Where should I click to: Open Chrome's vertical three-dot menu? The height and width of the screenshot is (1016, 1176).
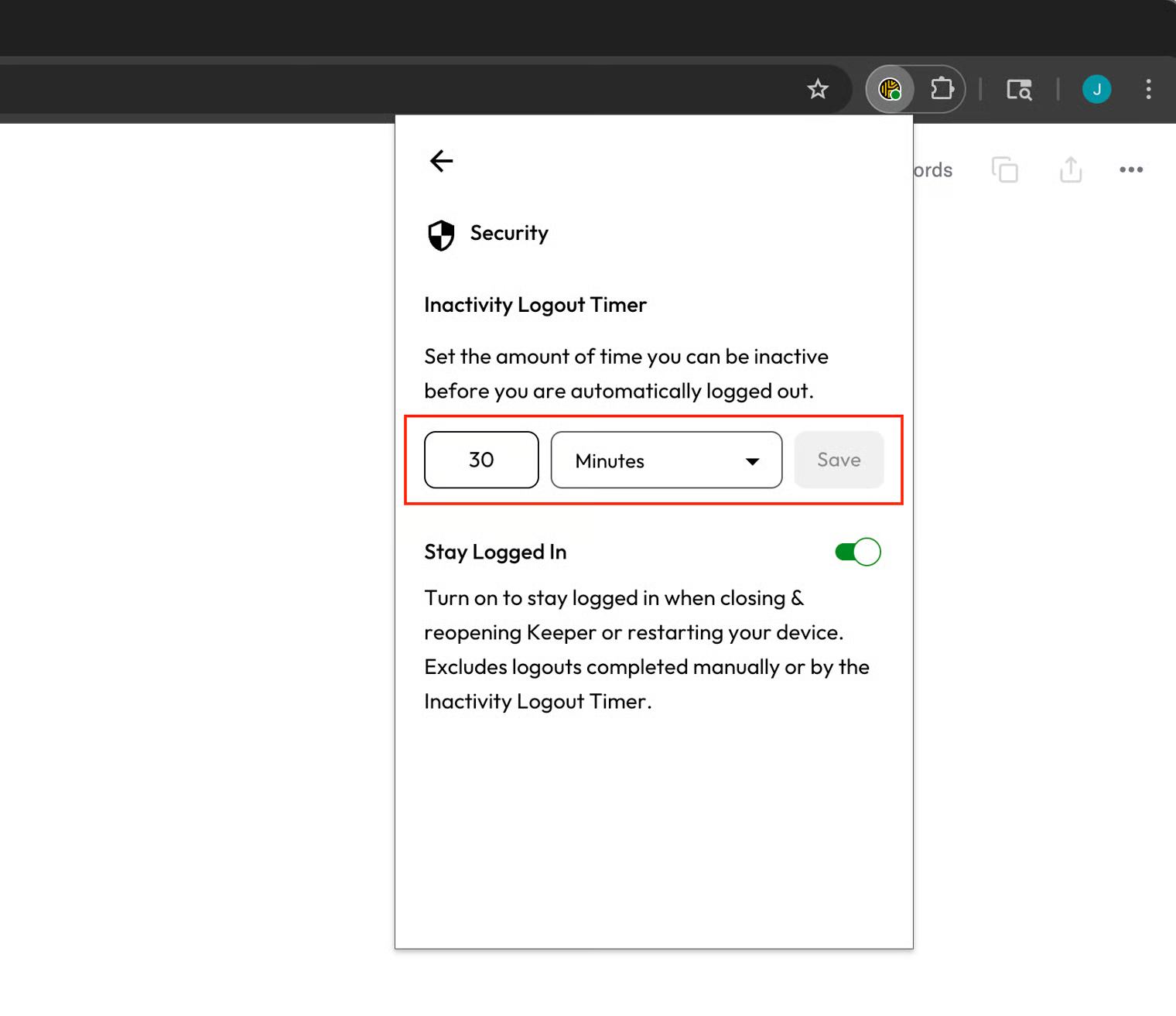tap(1148, 90)
